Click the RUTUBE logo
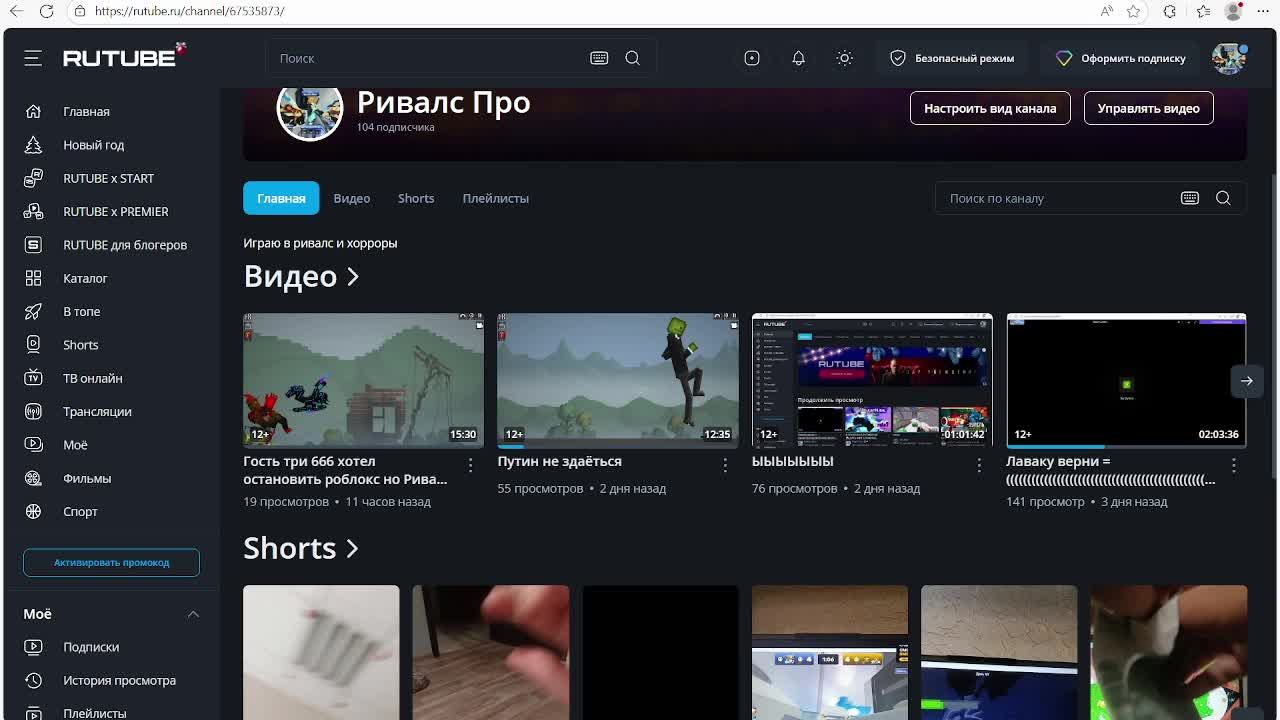Image resolution: width=1280 pixels, height=720 pixels. pyautogui.click(x=124, y=56)
